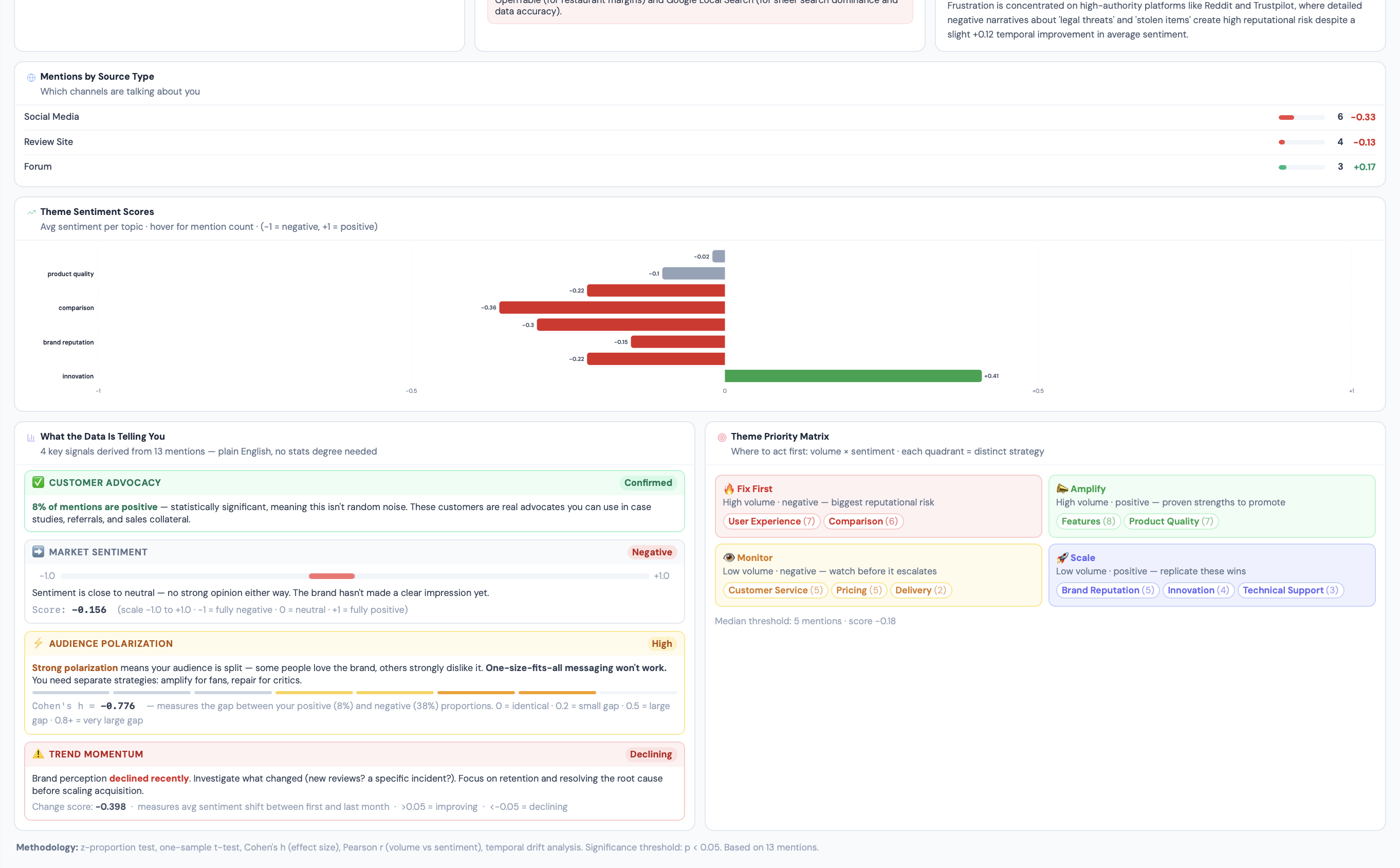Click the Cohen's h -0.776 value
This screenshot has height=868, width=1400.
(x=118, y=706)
